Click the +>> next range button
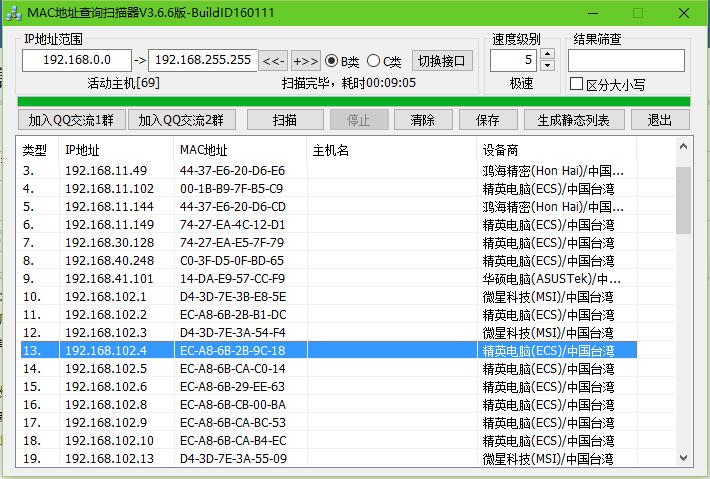Screen dimensions: 710x479 pyautogui.click(x=306, y=61)
